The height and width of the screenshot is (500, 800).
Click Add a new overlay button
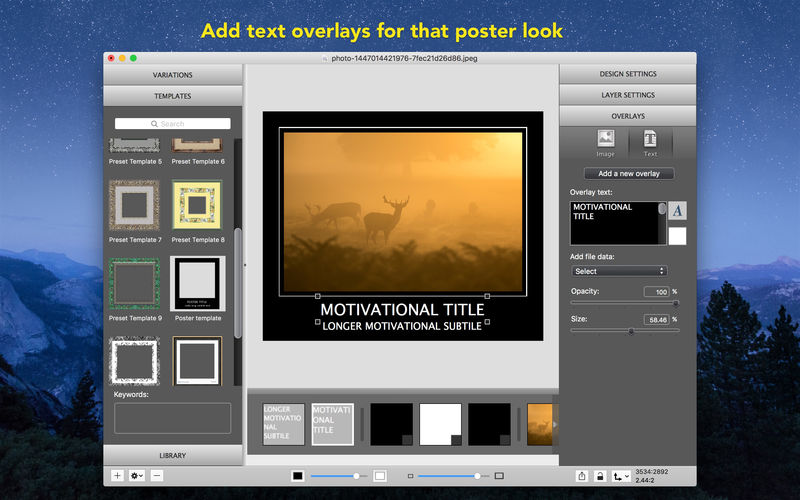629,173
